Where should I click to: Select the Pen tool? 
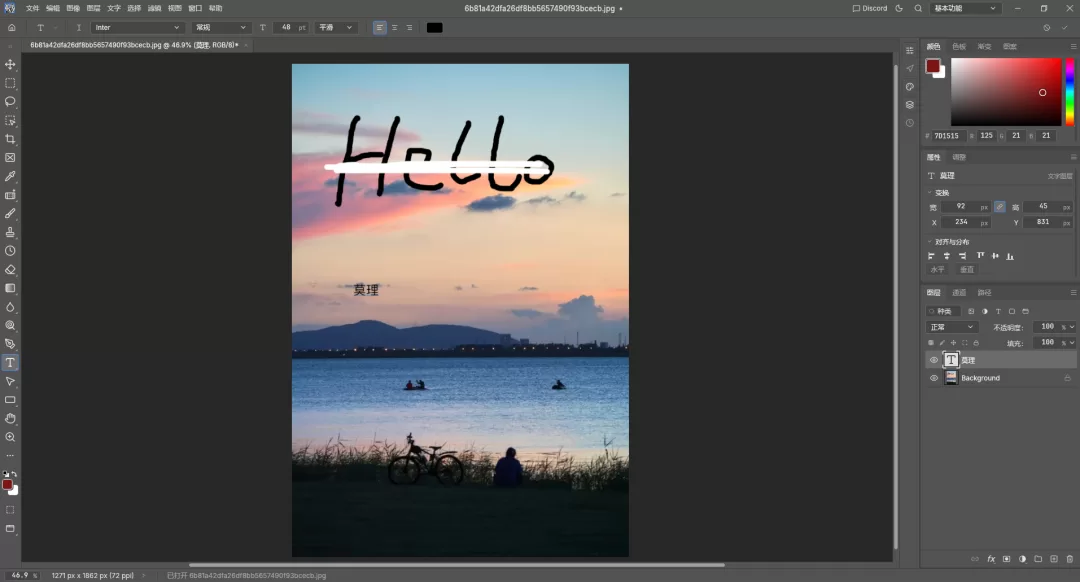coord(10,344)
